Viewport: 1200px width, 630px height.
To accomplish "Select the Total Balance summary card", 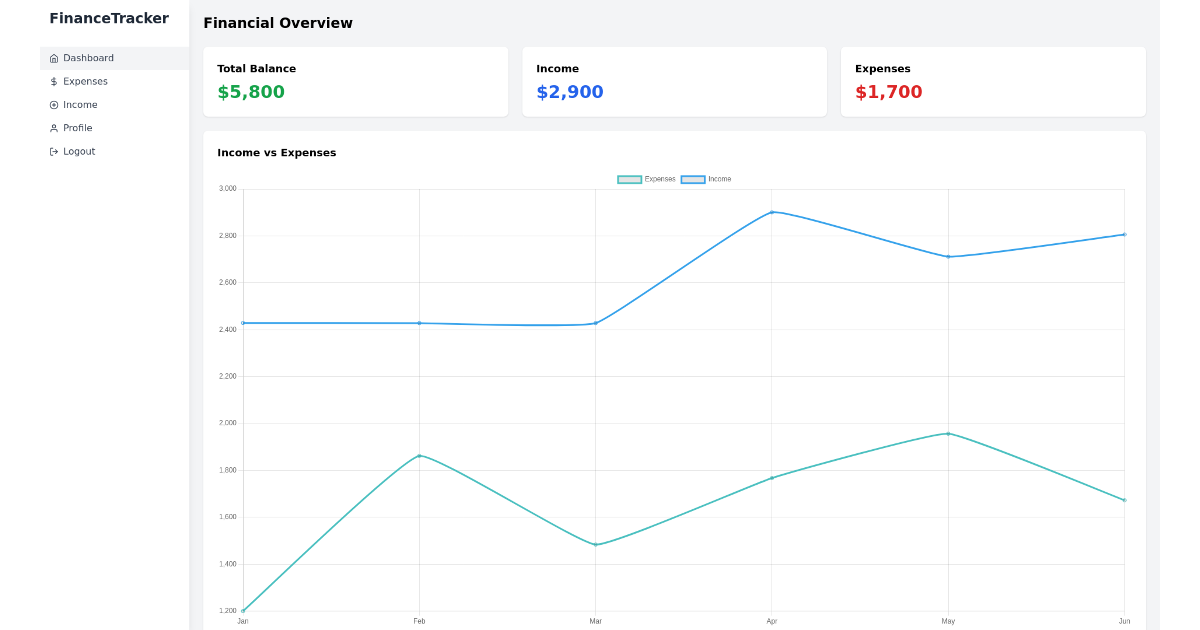I will pyautogui.click(x=355, y=81).
